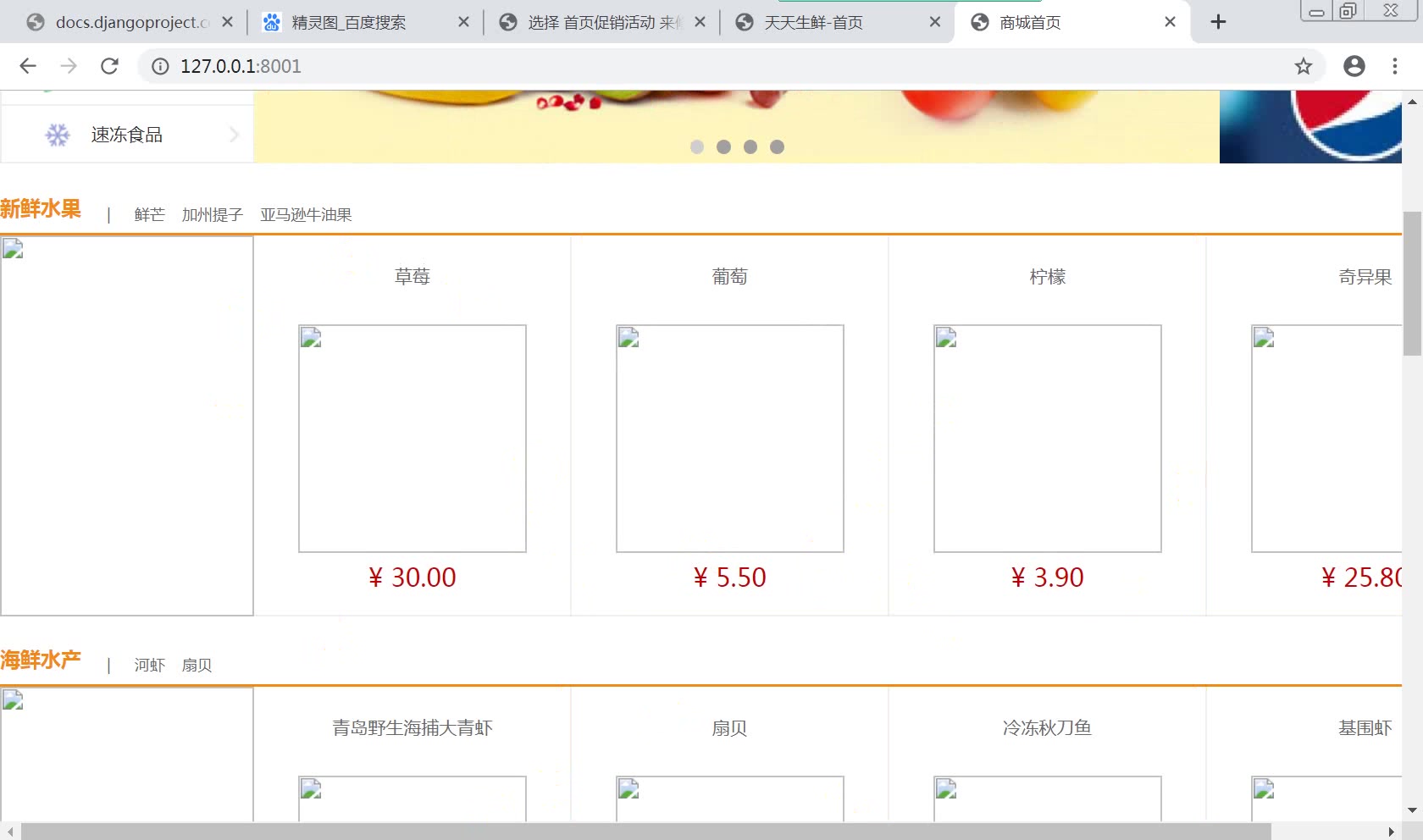Click the horizontal scrollbar thumb
The height and width of the screenshot is (840, 1423).
click(x=645, y=832)
